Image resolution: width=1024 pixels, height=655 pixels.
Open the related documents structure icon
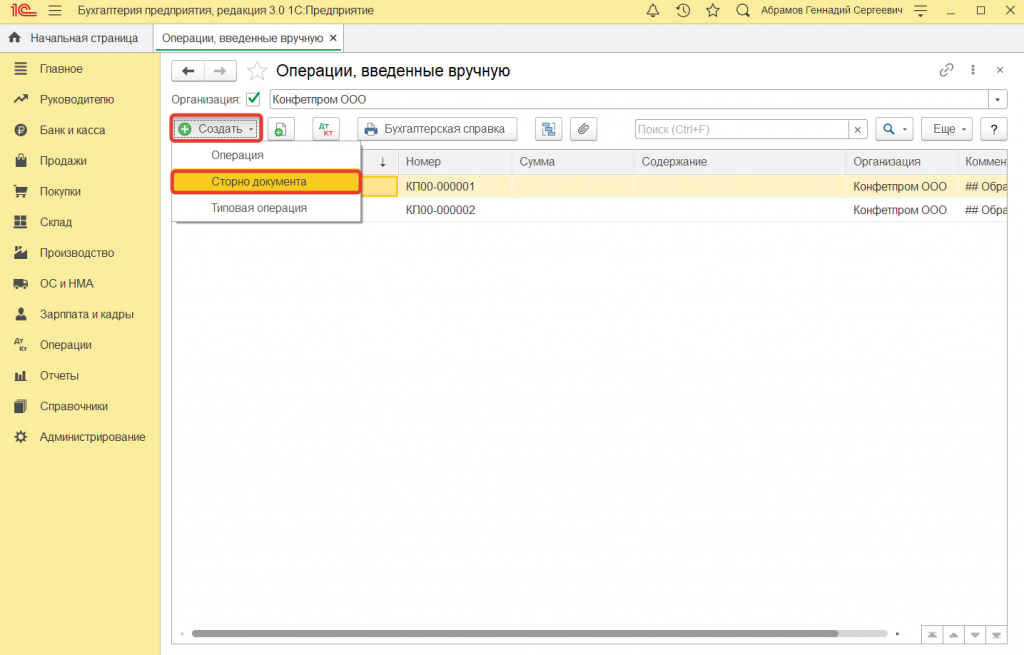click(x=548, y=129)
